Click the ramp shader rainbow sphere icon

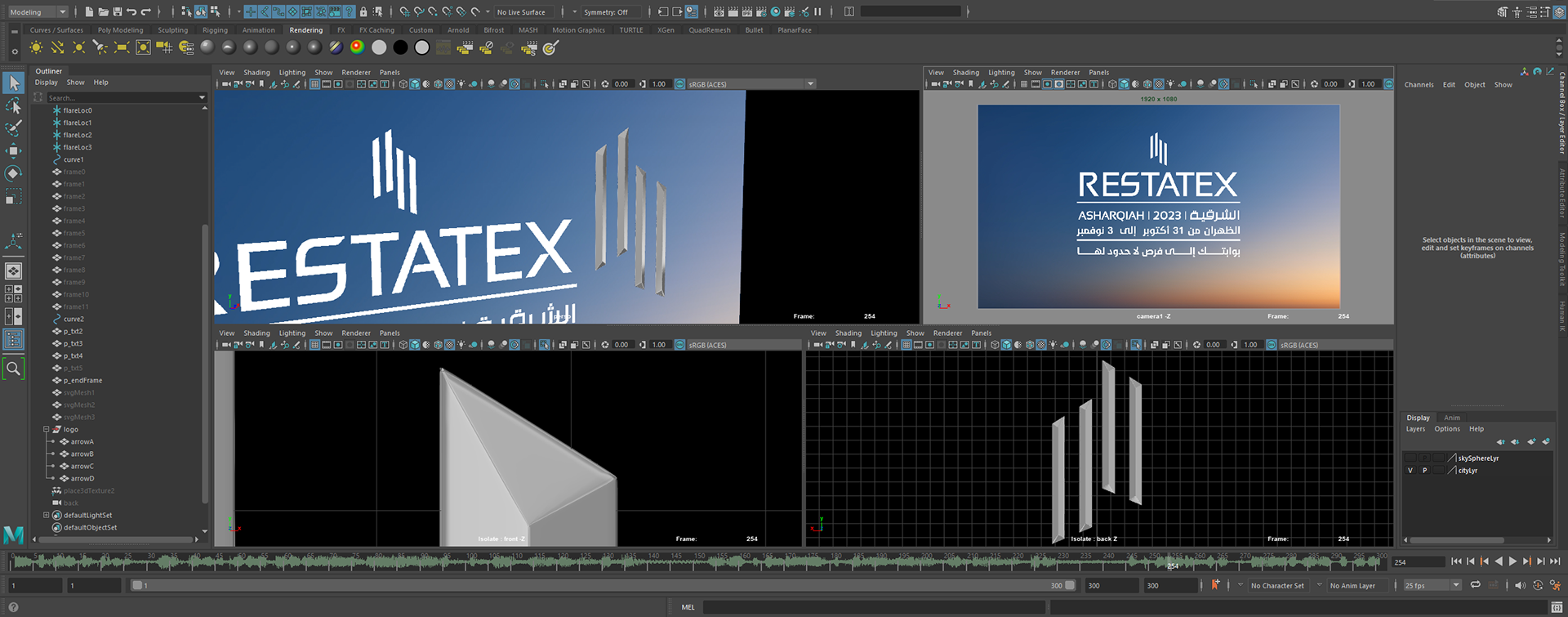(x=357, y=47)
